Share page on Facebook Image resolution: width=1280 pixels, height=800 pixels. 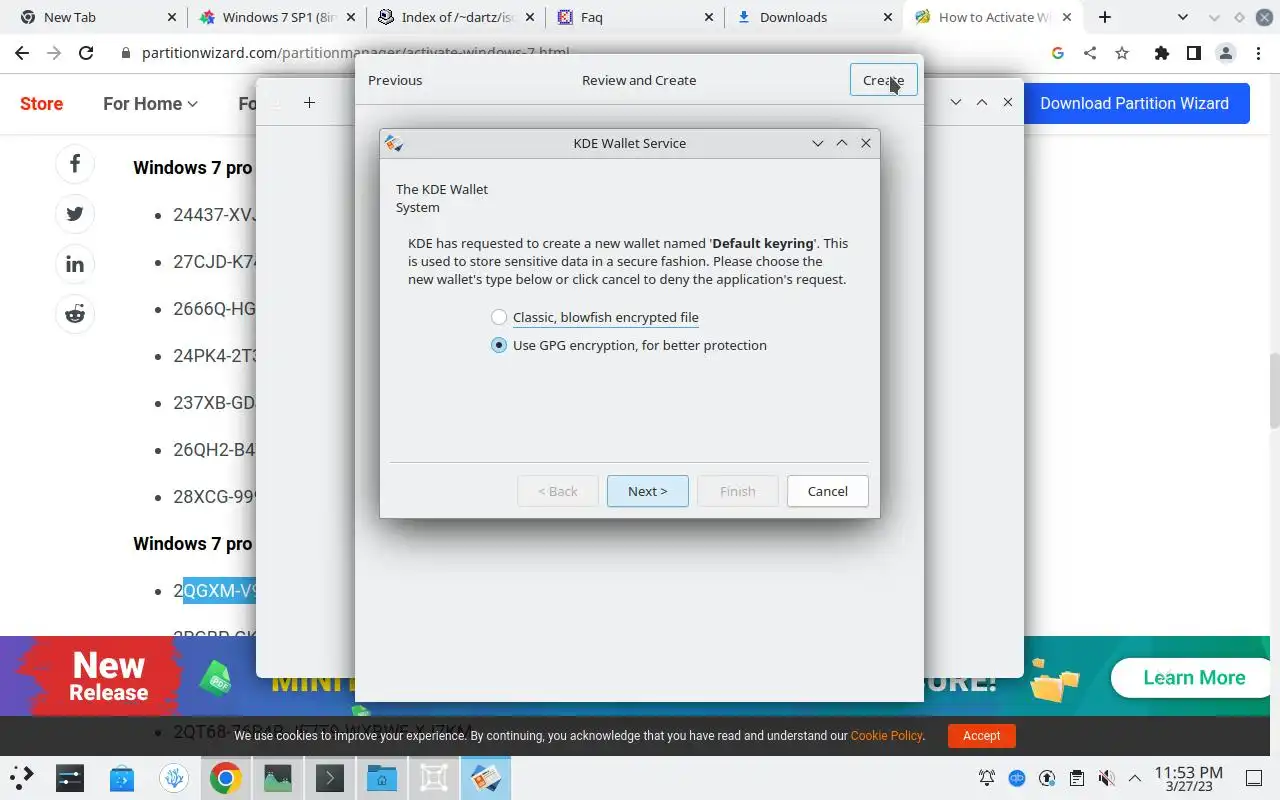point(75,164)
